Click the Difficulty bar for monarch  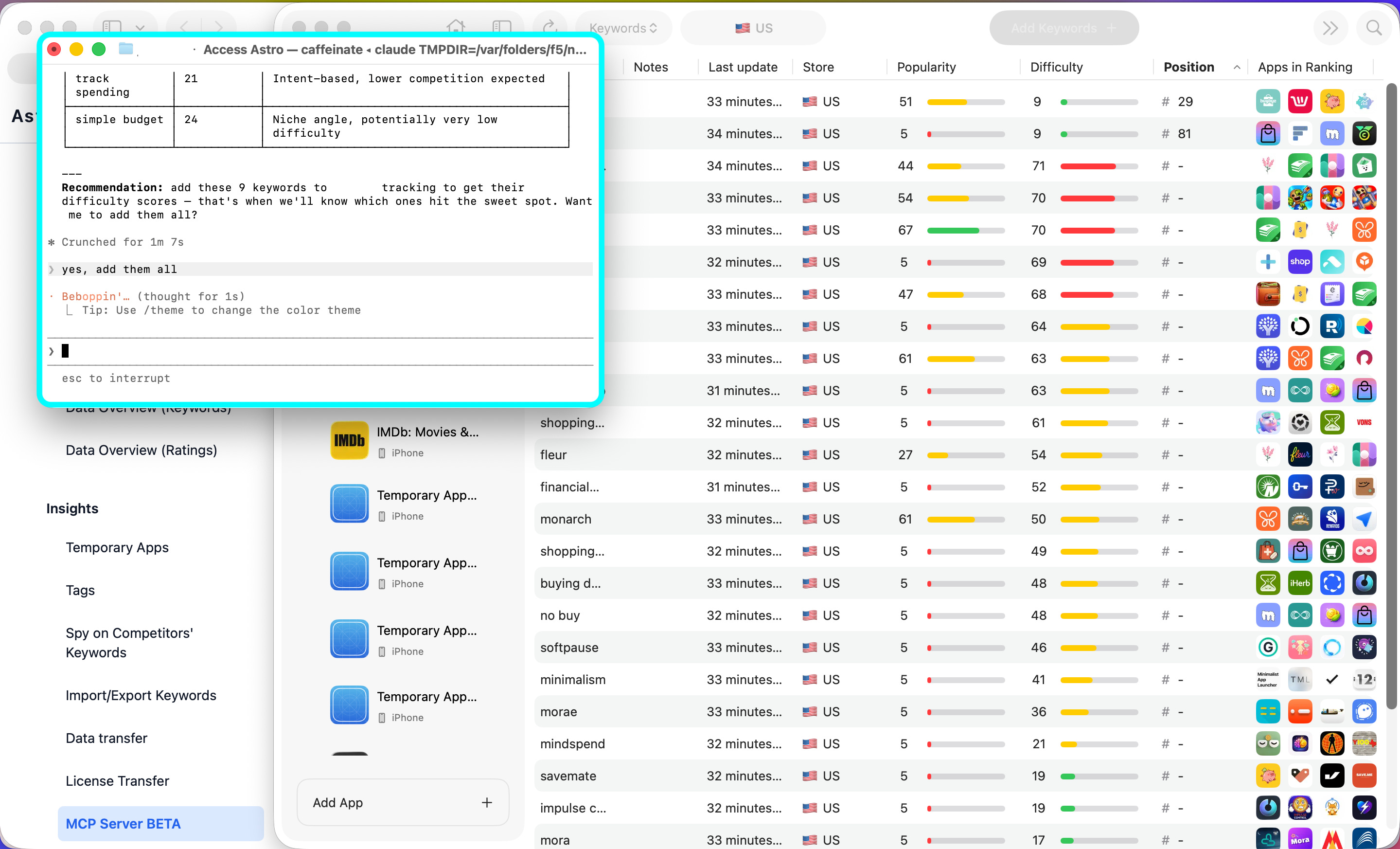(1099, 519)
